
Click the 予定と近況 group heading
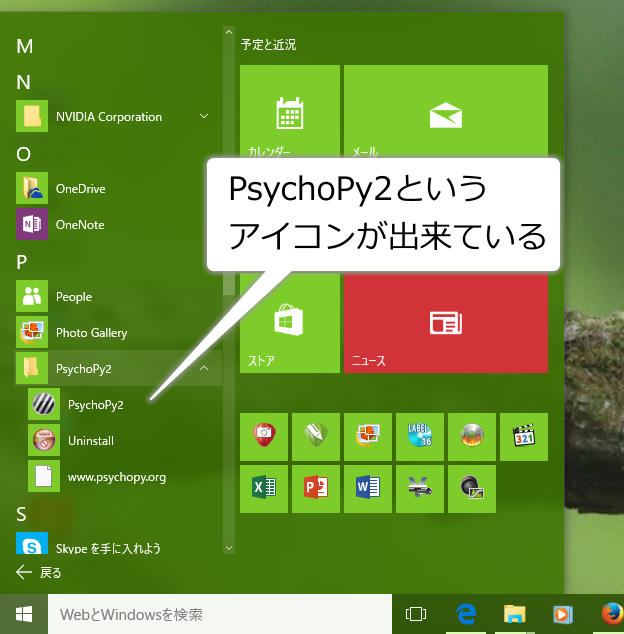coord(268,44)
